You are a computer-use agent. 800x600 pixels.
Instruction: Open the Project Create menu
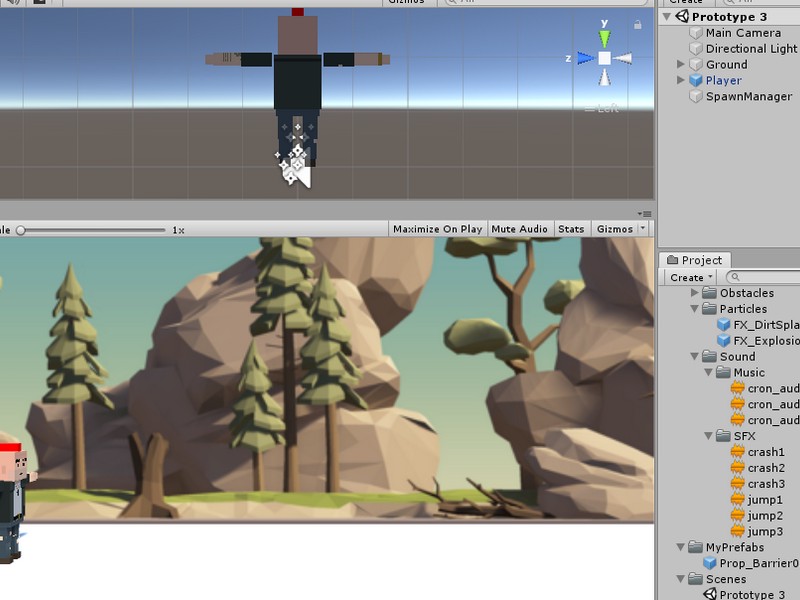point(691,277)
